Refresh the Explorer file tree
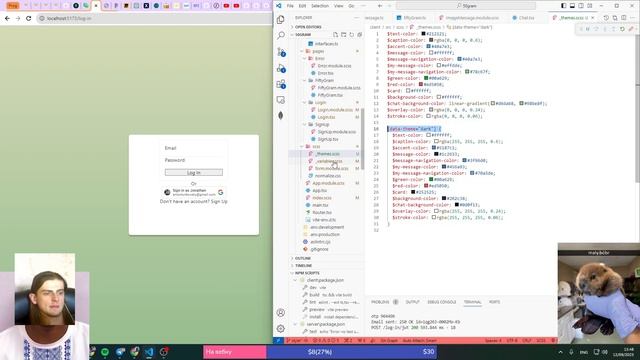The width and height of the screenshot is (640, 360). point(351,35)
